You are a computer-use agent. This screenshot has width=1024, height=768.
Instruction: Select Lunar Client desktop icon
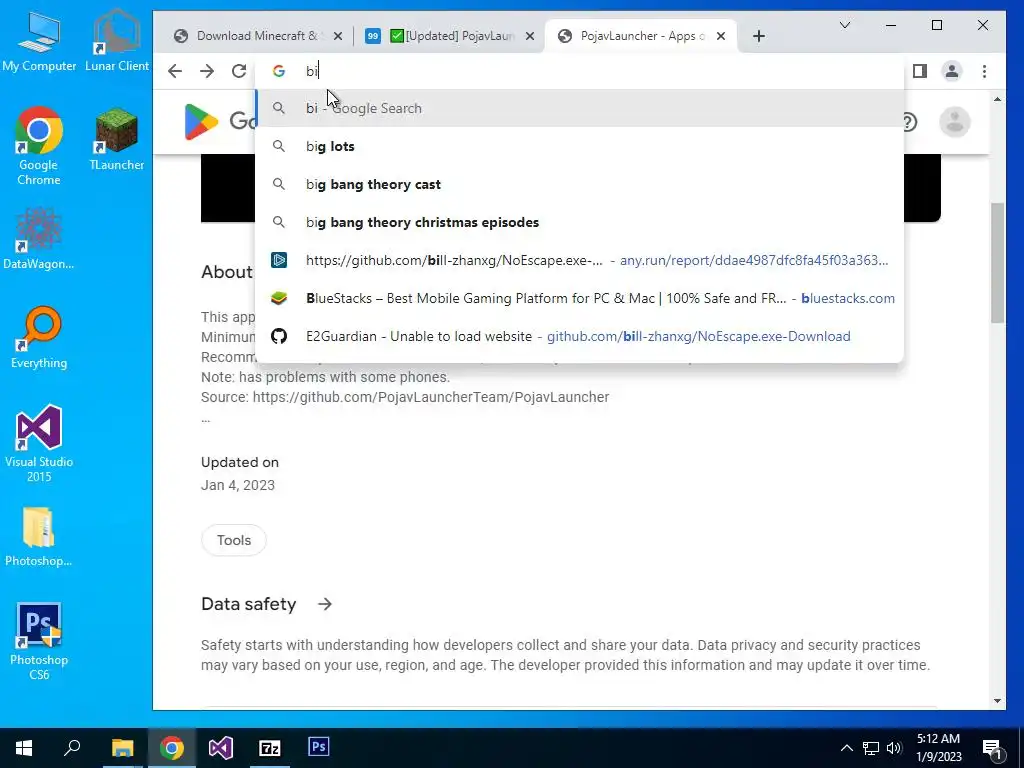pyautogui.click(x=117, y=40)
